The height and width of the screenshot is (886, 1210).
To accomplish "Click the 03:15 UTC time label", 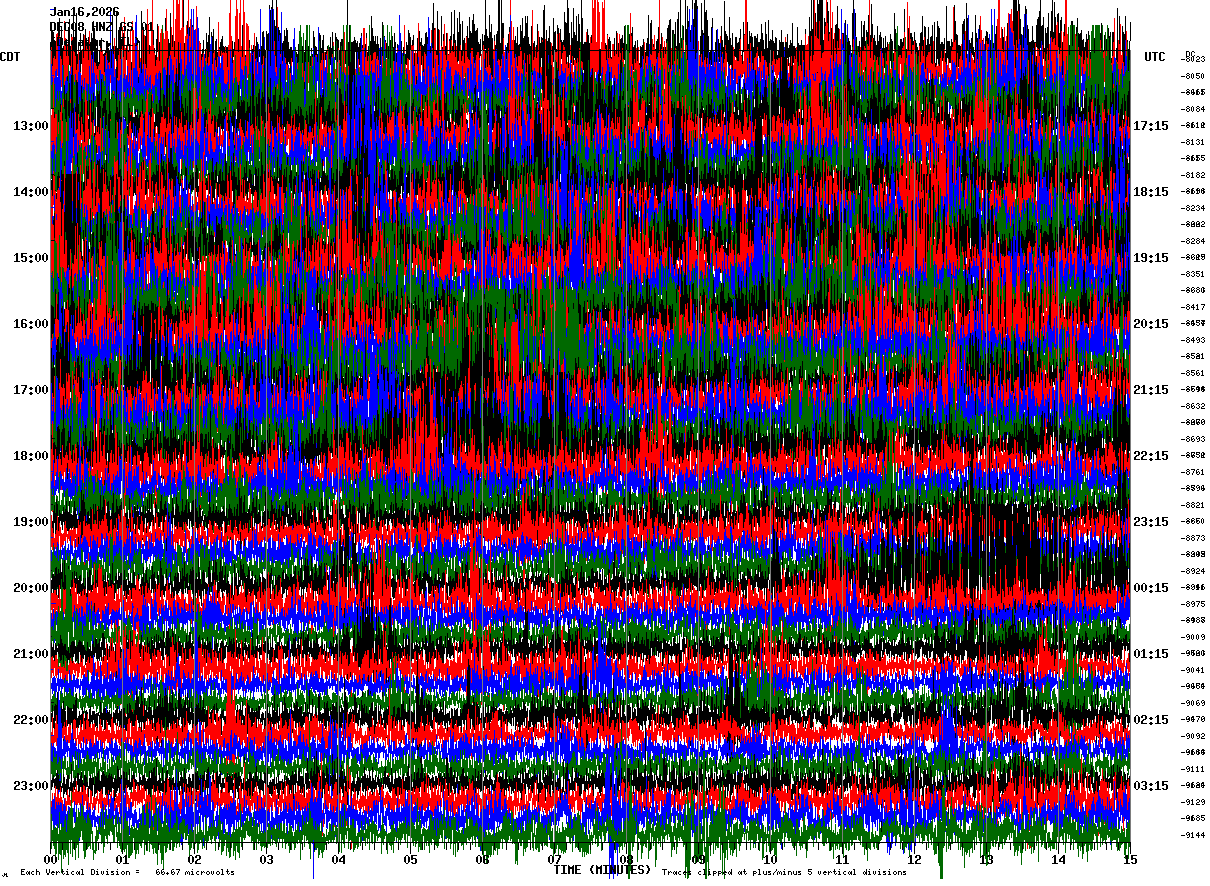I will click(x=1151, y=786).
